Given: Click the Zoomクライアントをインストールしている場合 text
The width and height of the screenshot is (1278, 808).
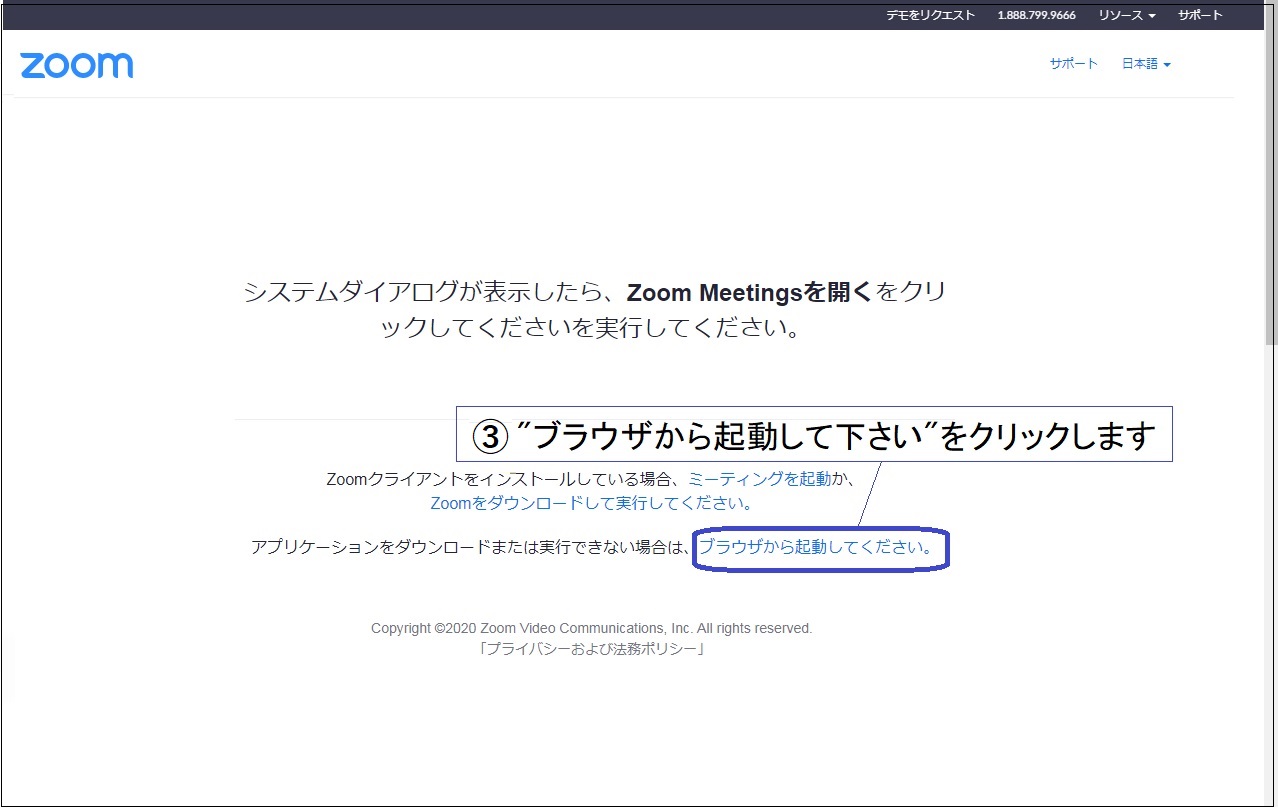Looking at the screenshot, I should click(x=505, y=479).
